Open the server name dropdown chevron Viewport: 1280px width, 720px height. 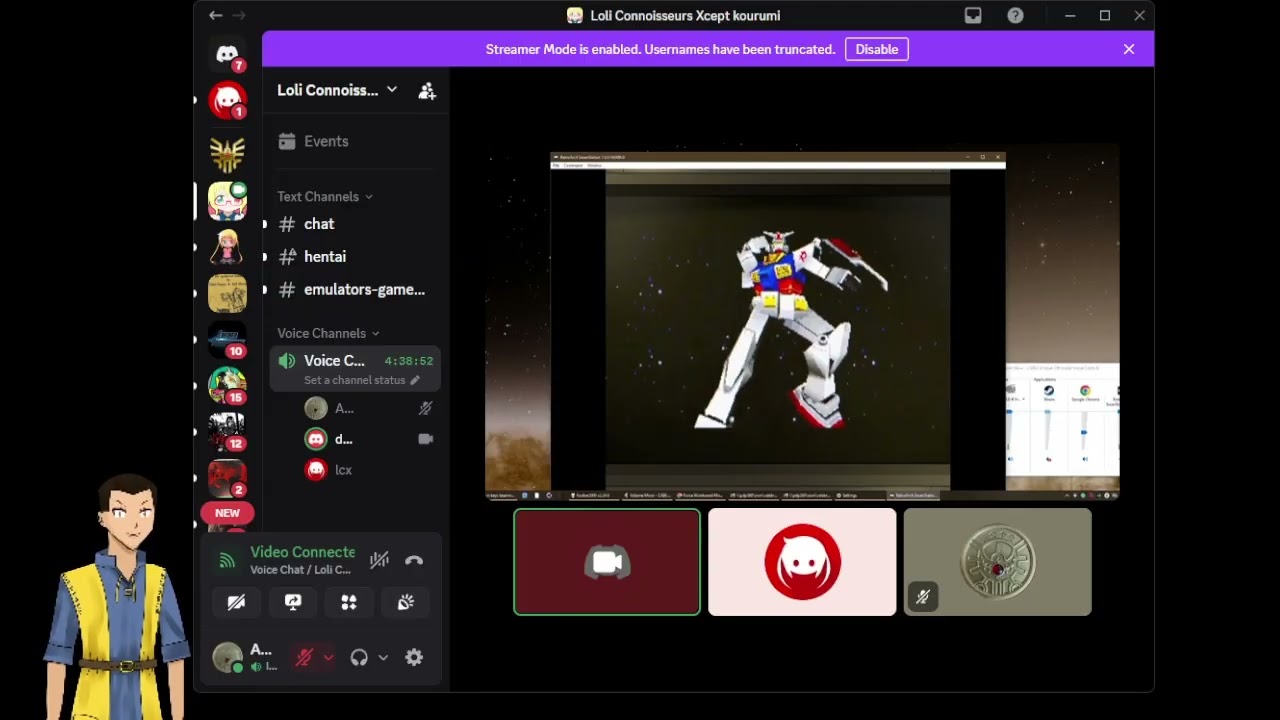pyautogui.click(x=392, y=89)
